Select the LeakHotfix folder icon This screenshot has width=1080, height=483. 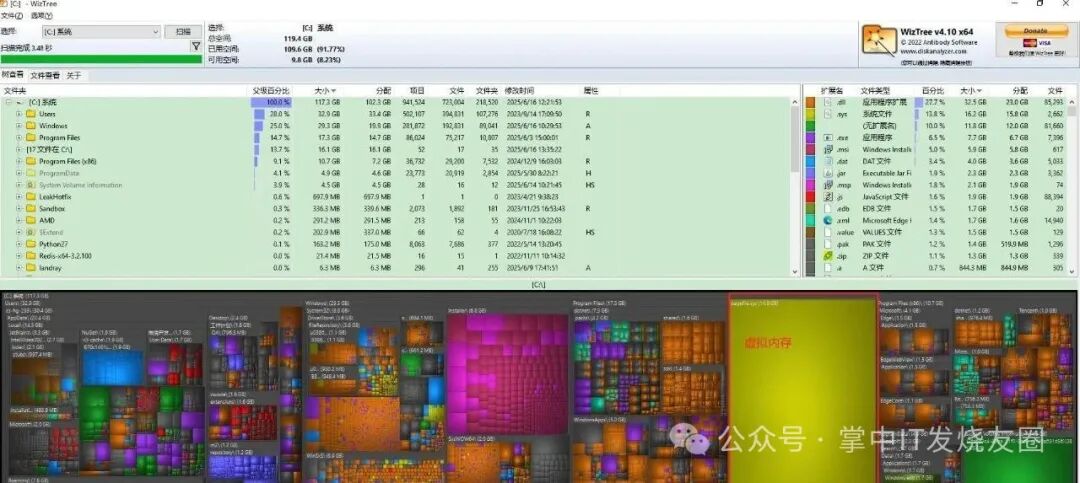coord(30,196)
